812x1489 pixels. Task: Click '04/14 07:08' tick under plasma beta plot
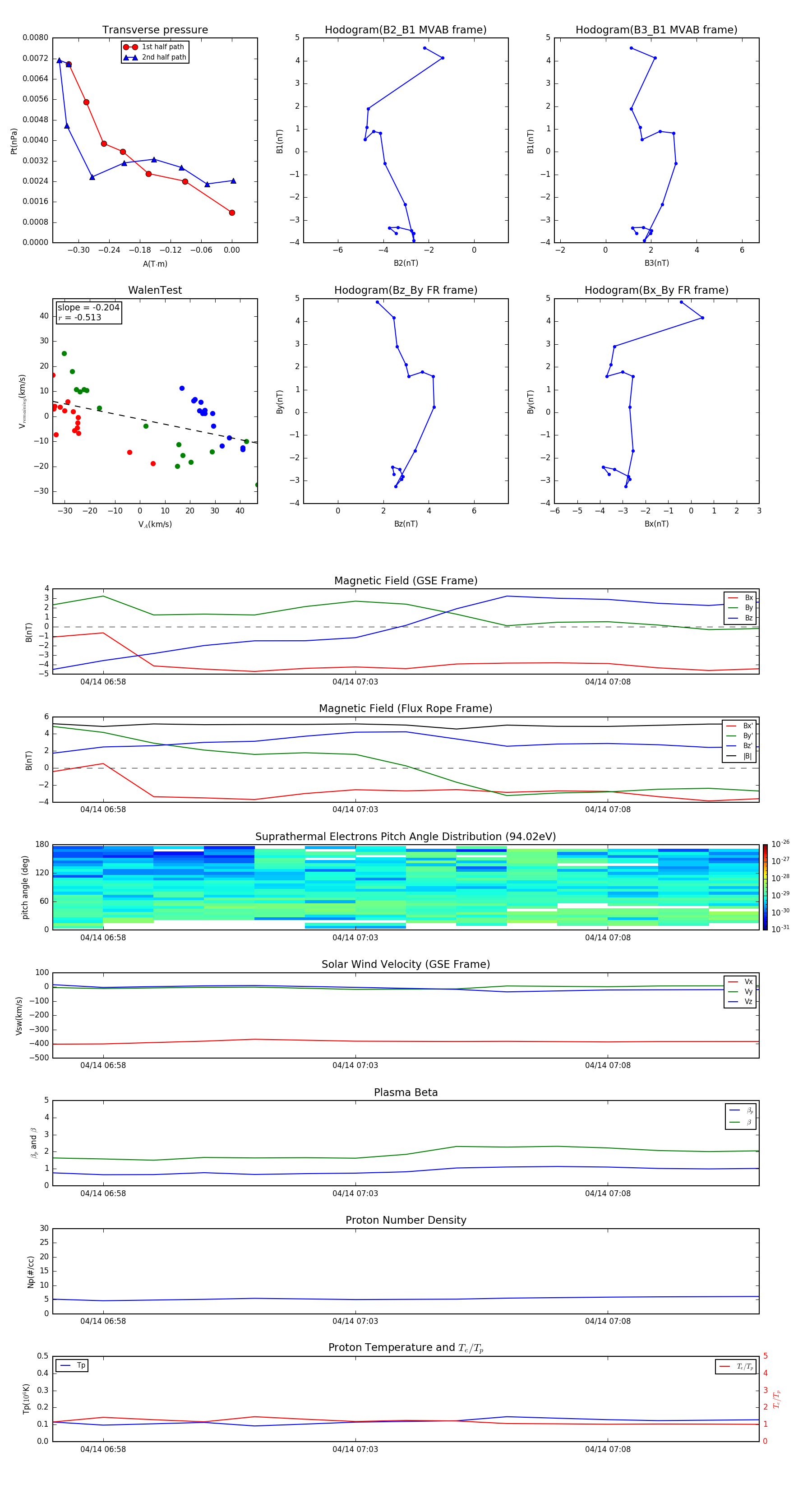607,1193
